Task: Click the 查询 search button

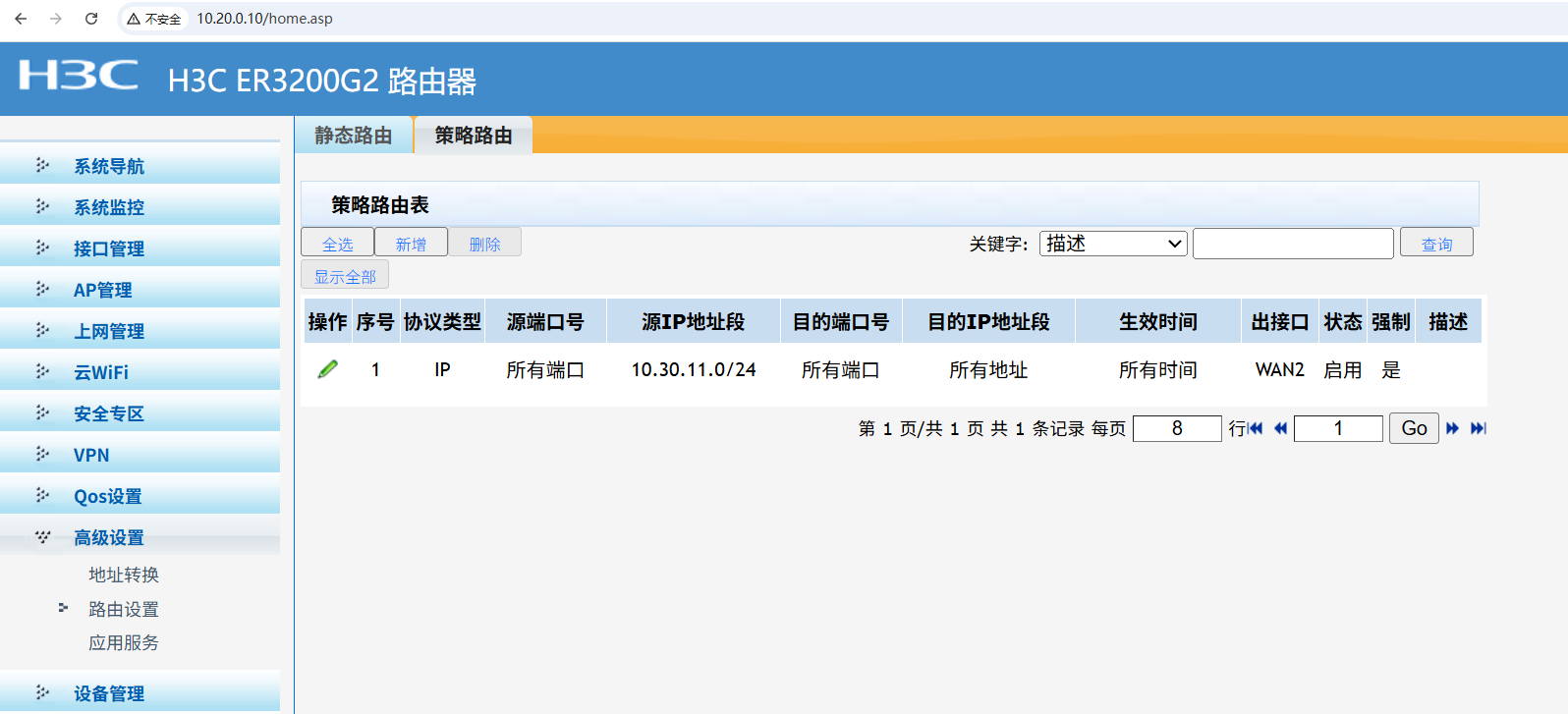Action: coord(1435,244)
